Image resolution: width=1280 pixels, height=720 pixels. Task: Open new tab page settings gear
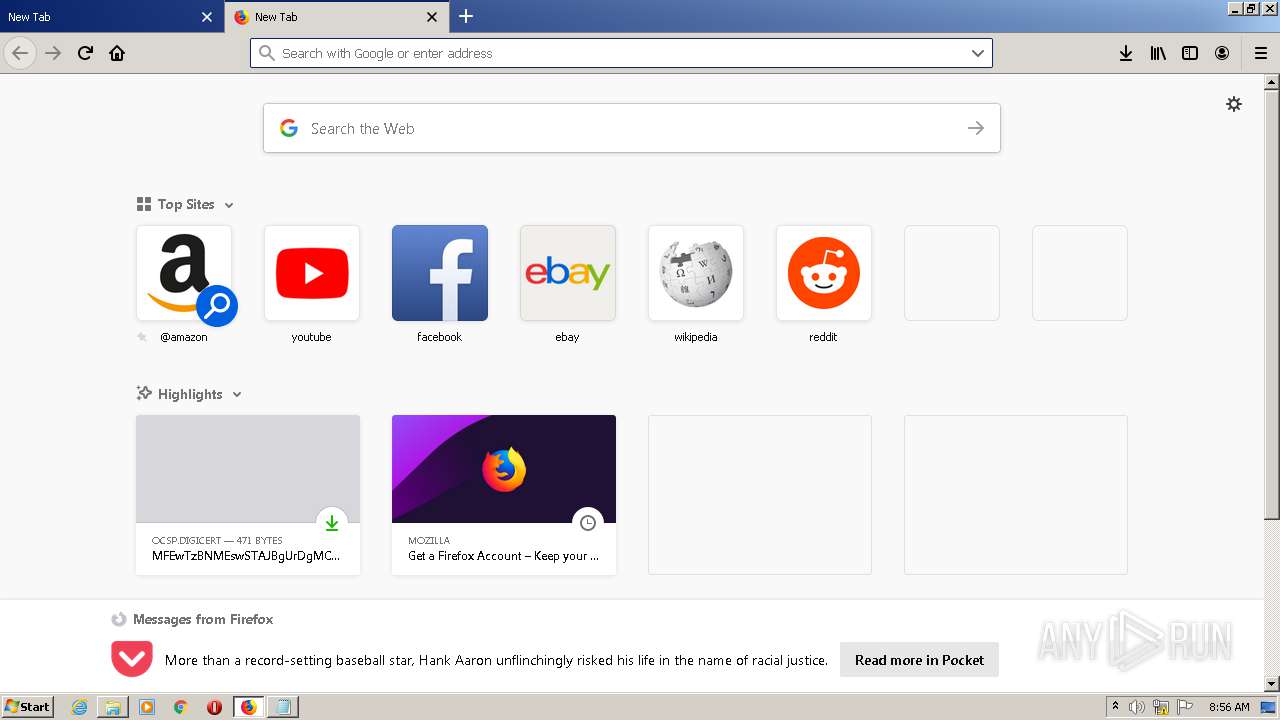pyautogui.click(x=1234, y=104)
